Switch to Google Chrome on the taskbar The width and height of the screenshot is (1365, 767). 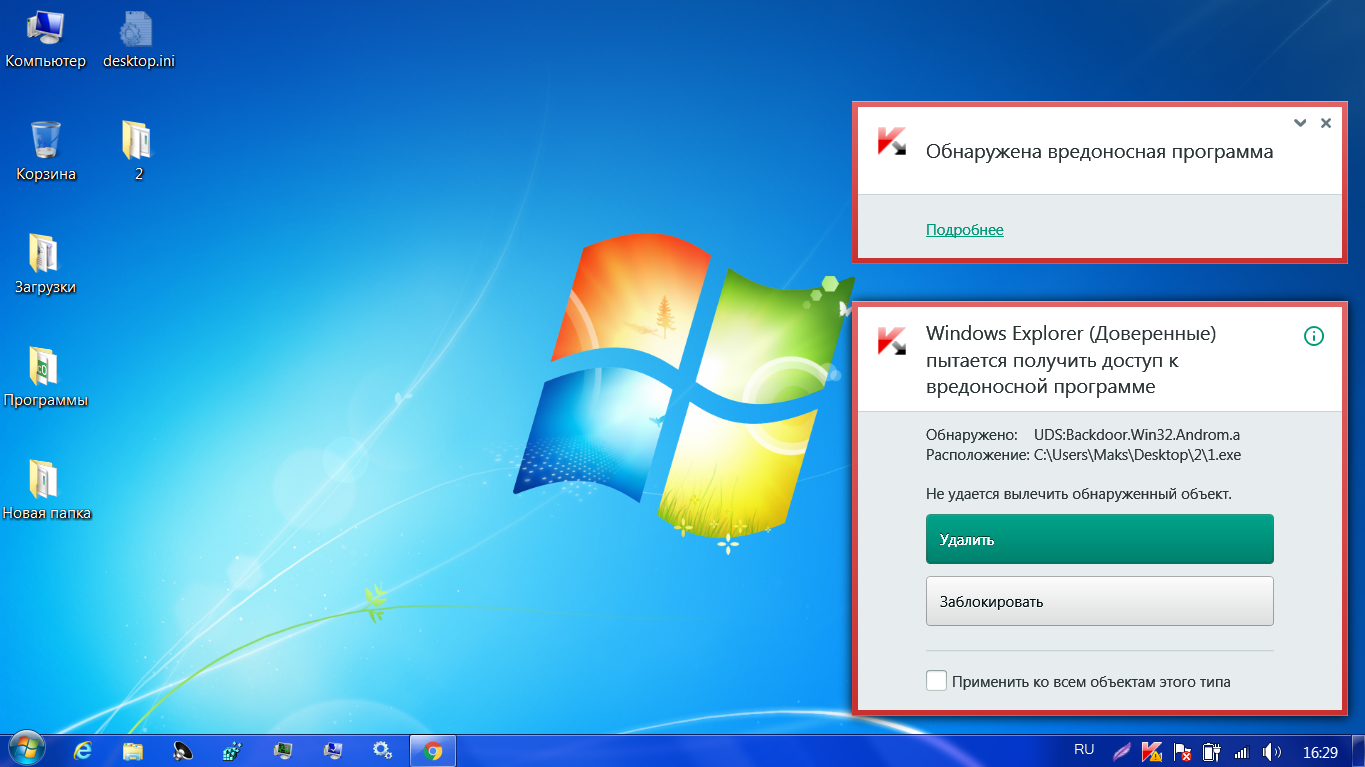coord(433,750)
